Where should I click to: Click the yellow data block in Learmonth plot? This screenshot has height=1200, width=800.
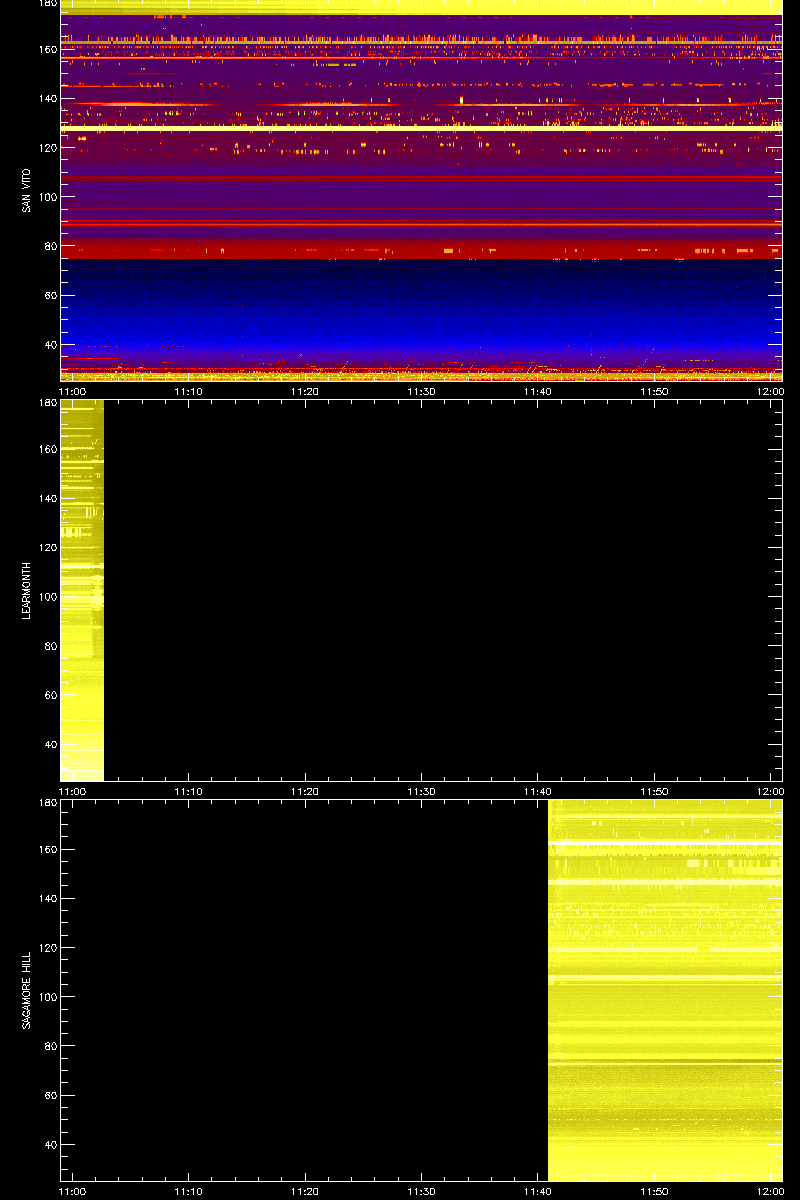point(82,590)
